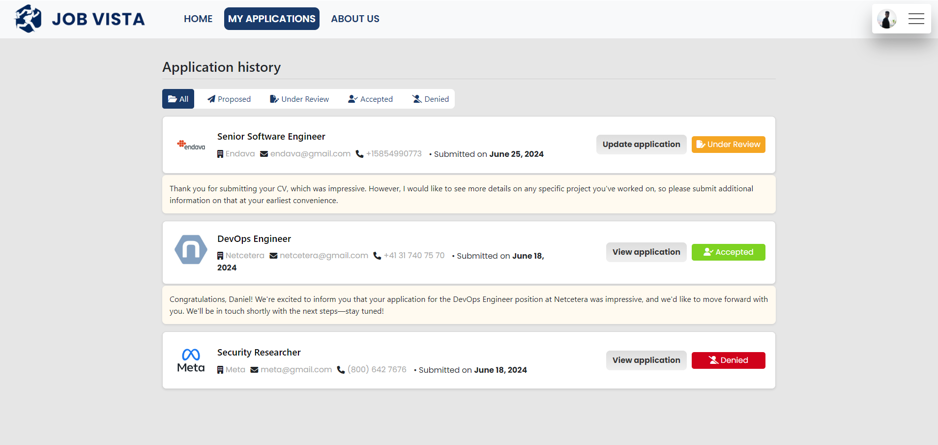Show only Denied applications

[430, 99]
